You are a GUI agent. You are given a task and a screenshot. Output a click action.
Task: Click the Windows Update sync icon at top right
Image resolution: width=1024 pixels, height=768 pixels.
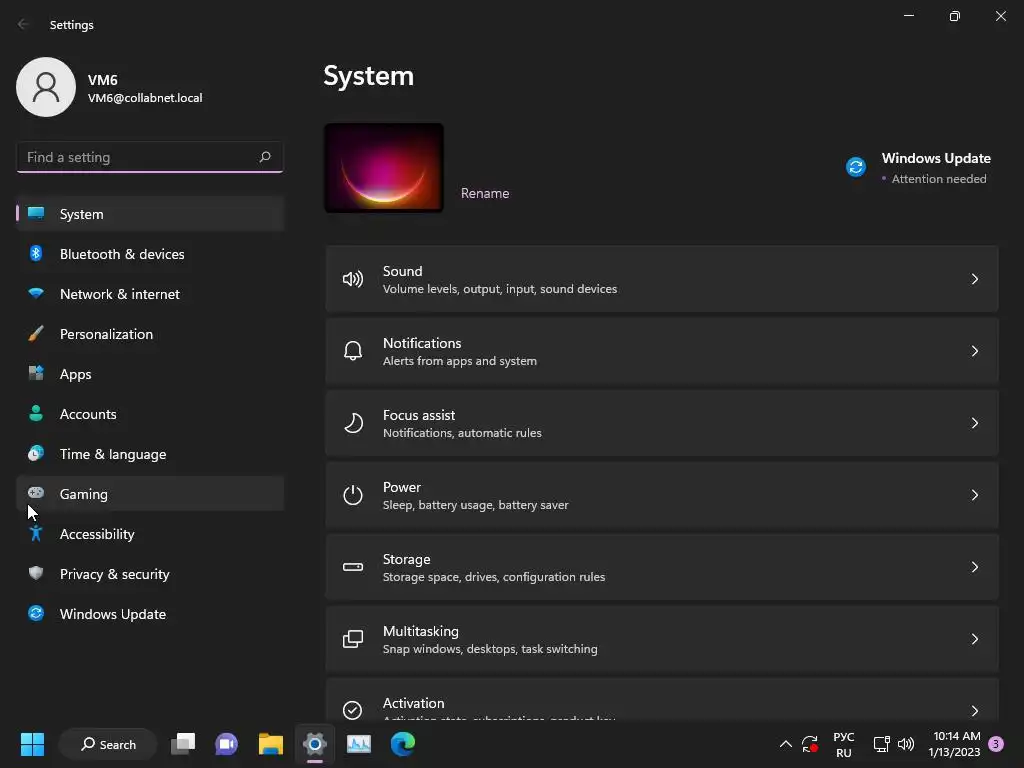pyautogui.click(x=856, y=167)
